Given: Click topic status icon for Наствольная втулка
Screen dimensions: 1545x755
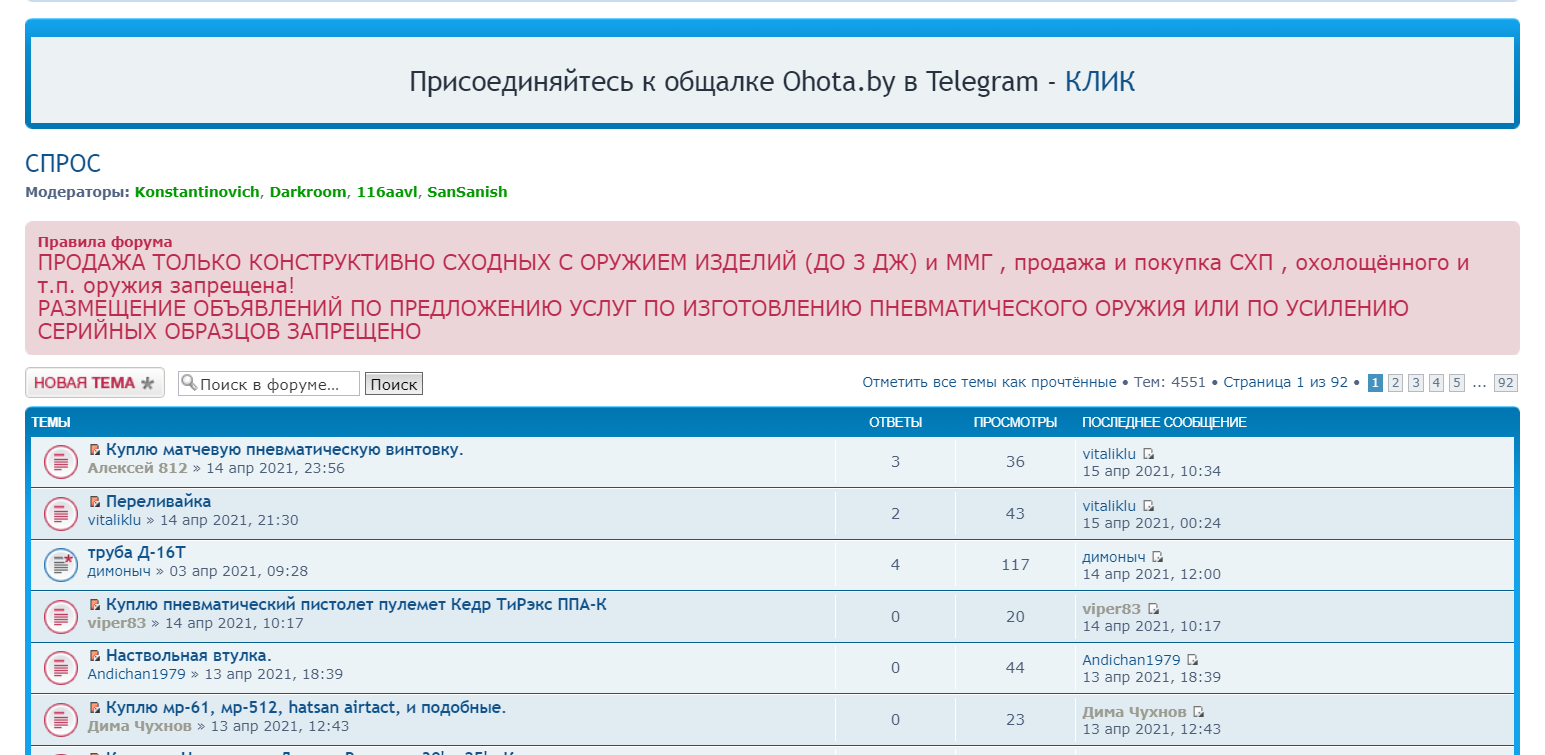Looking at the screenshot, I should 61,668.
